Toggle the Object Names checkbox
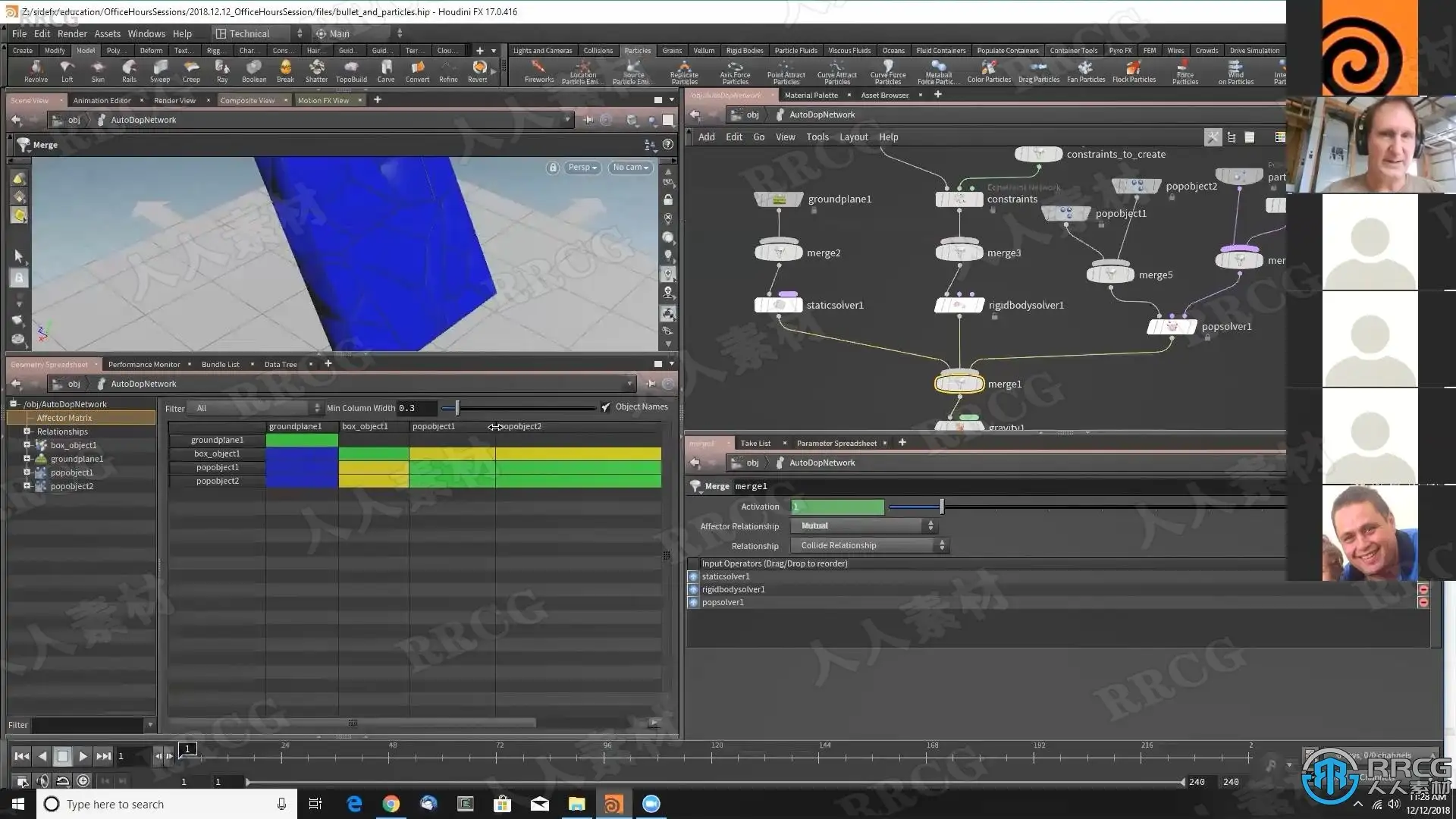Viewport: 1456px width, 819px height. 606,407
